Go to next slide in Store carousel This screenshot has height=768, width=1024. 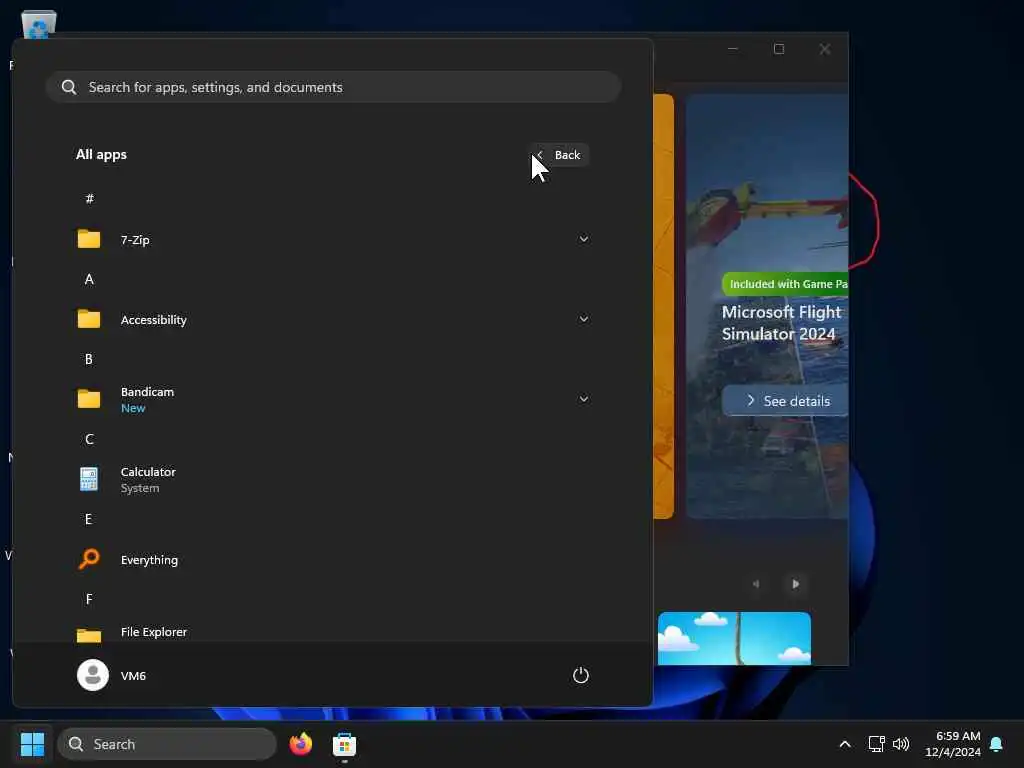(x=795, y=584)
